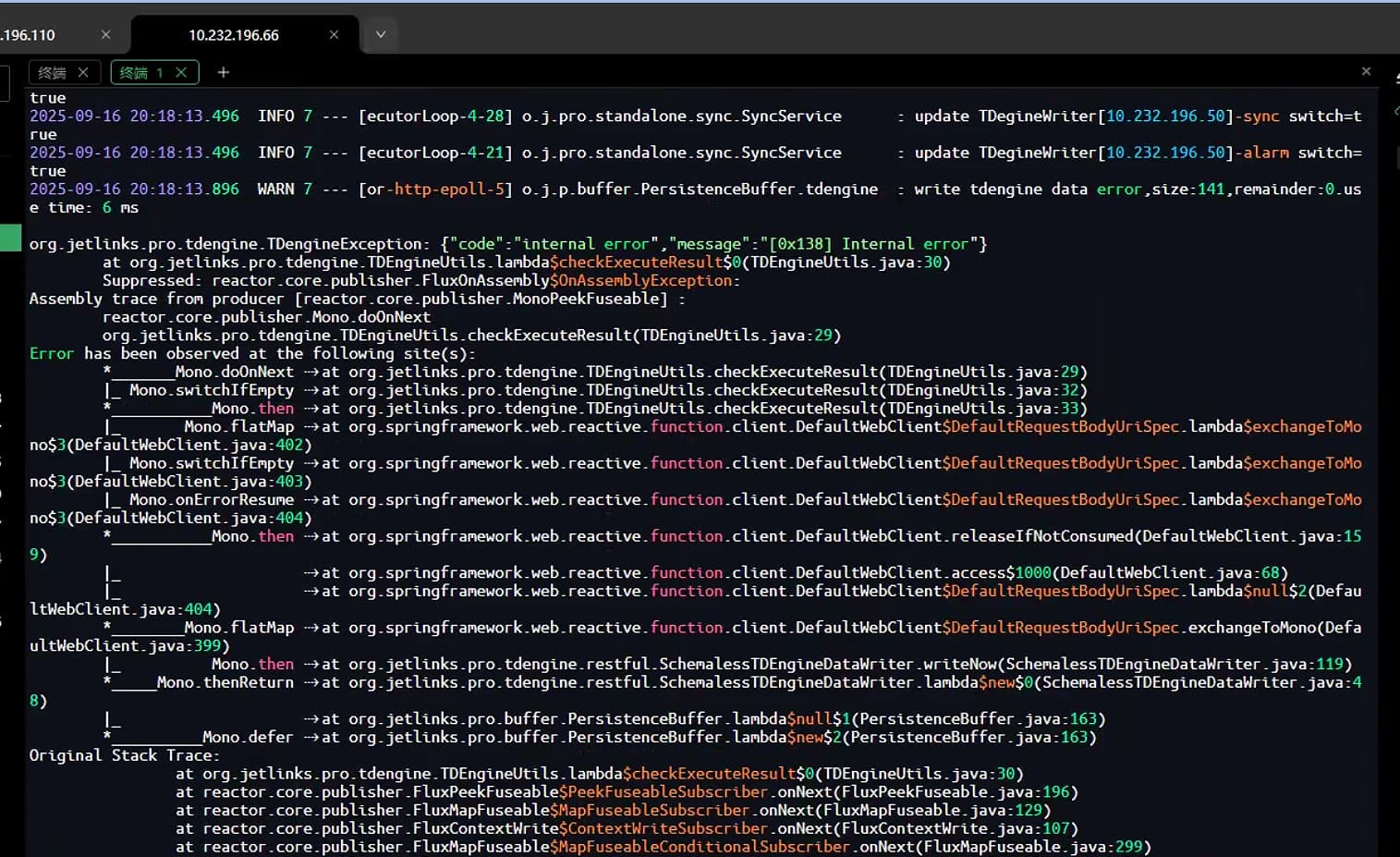
Task: Click the IP address in the alarm log line
Action: pos(1166,153)
